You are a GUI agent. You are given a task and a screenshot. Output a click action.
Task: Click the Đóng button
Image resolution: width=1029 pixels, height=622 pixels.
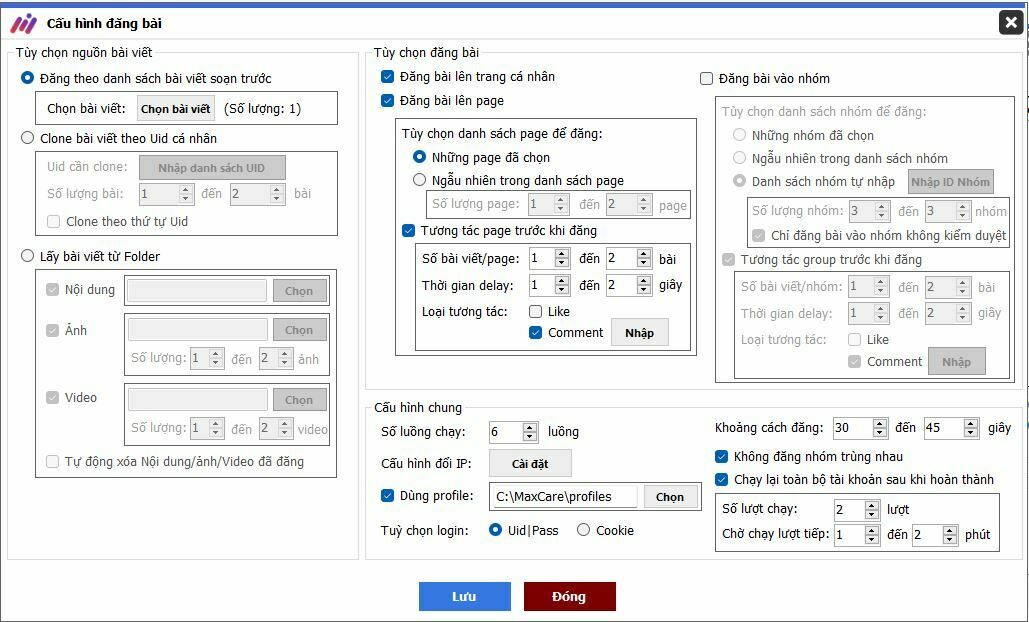click(x=569, y=597)
